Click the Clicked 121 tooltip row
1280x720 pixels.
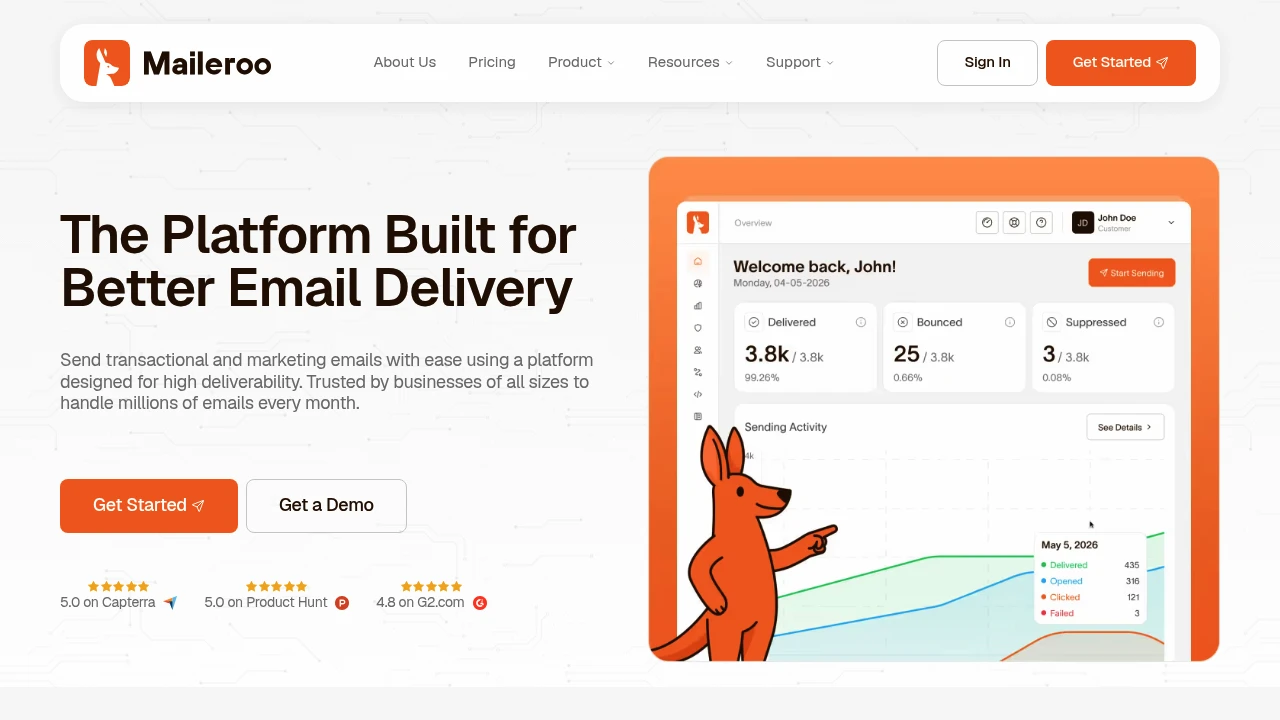(1090, 597)
